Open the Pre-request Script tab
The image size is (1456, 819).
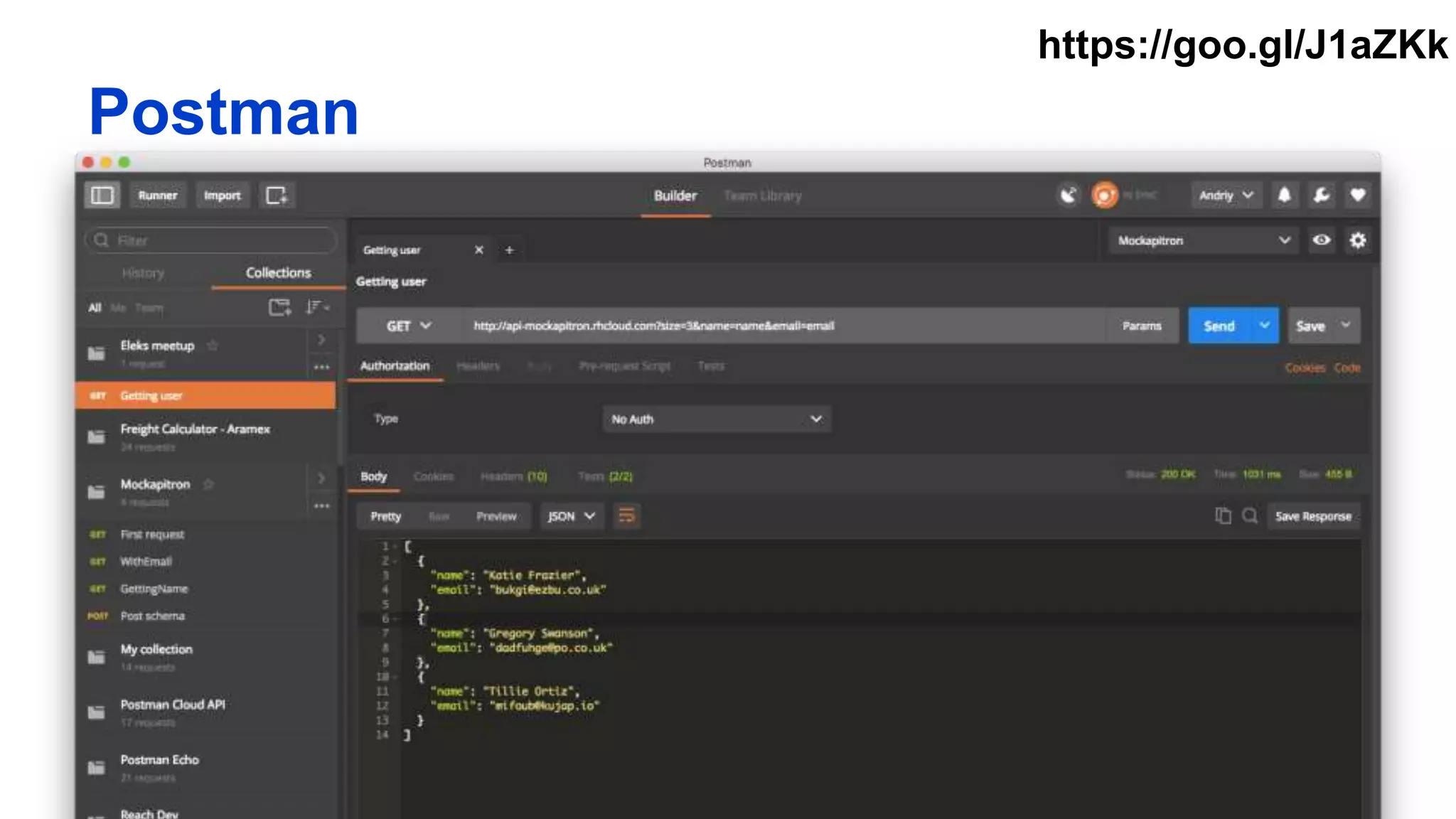pos(625,365)
